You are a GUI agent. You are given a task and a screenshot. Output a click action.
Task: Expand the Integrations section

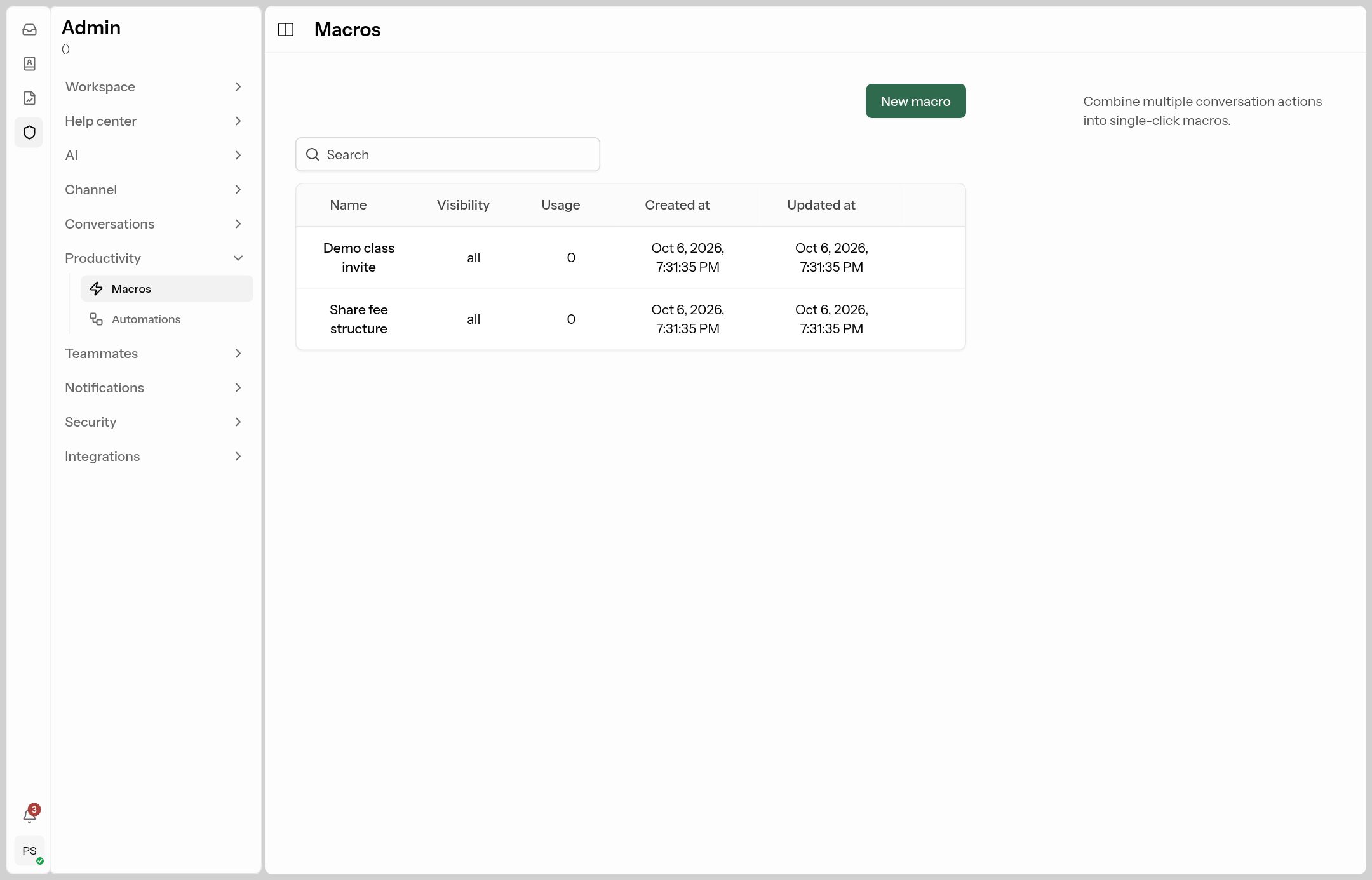click(154, 456)
